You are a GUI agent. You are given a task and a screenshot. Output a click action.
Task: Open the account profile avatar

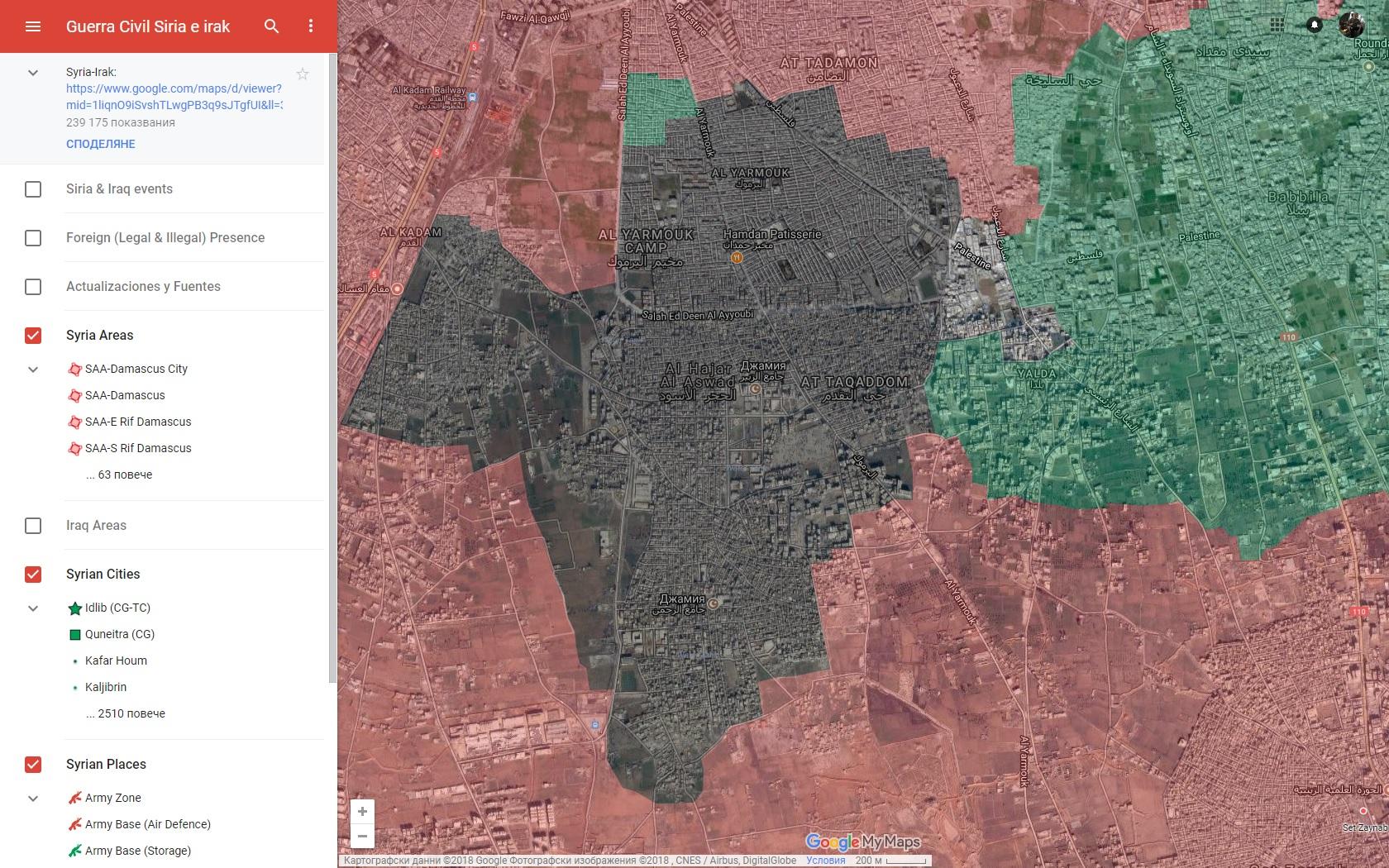click(x=1351, y=25)
